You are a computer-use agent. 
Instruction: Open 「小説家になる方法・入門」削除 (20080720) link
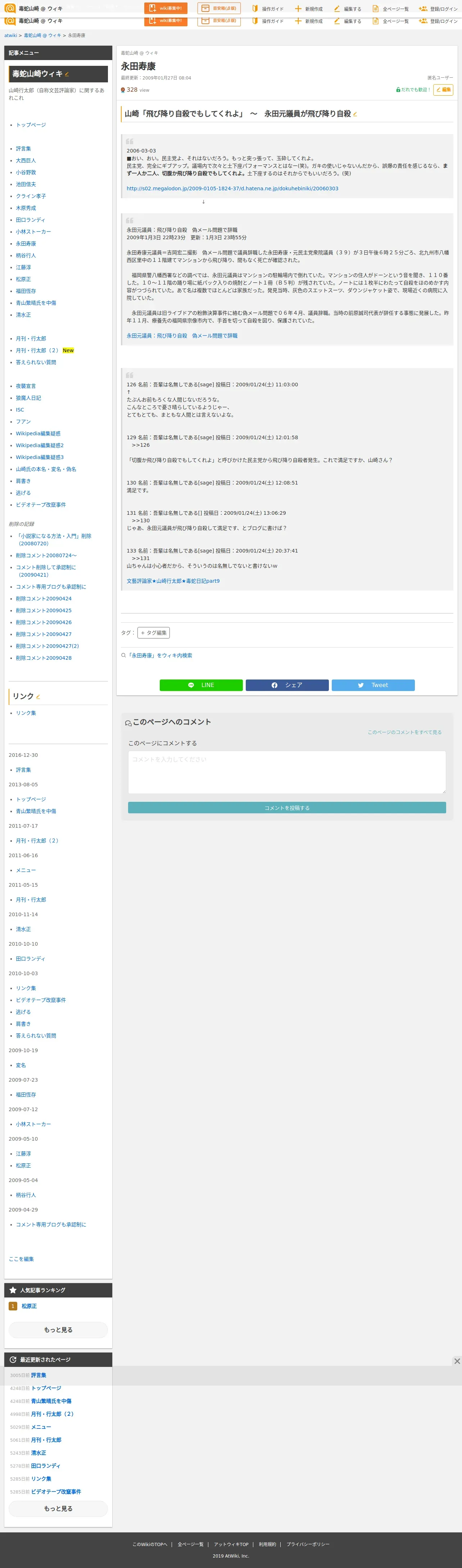click(x=54, y=540)
